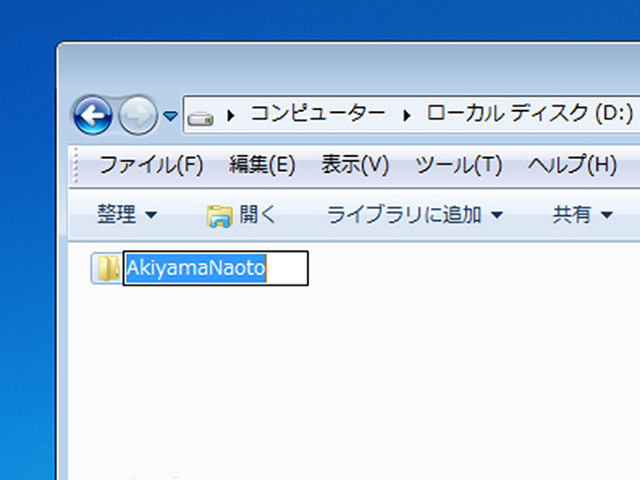Open the ヘルプ(H) menu
Viewport: 640px width, 480px height.
(x=572, y=165)
